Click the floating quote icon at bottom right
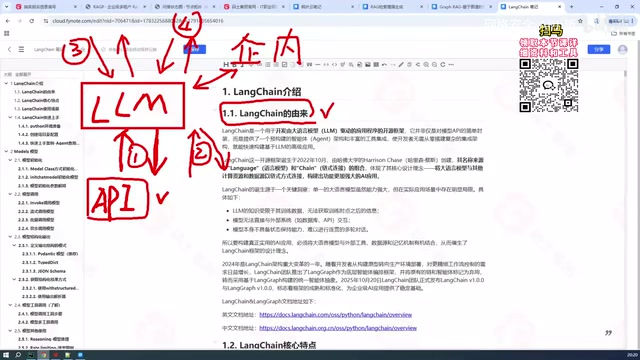Viewport: 640px width, 360px height. tap(608, 333)
